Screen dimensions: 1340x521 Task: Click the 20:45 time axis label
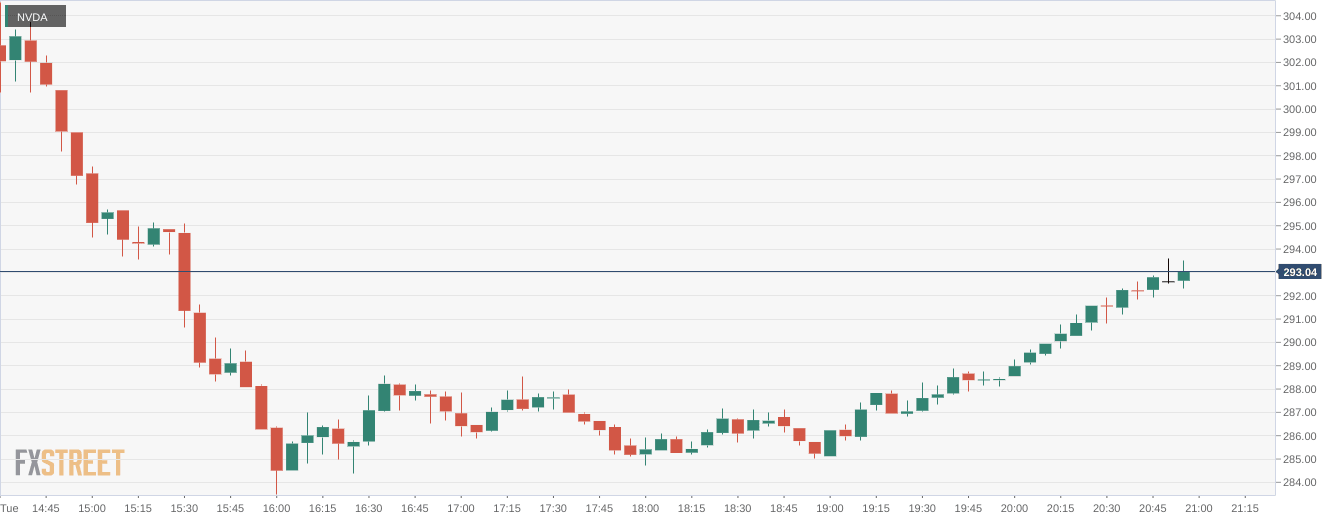pos(1152,509)
